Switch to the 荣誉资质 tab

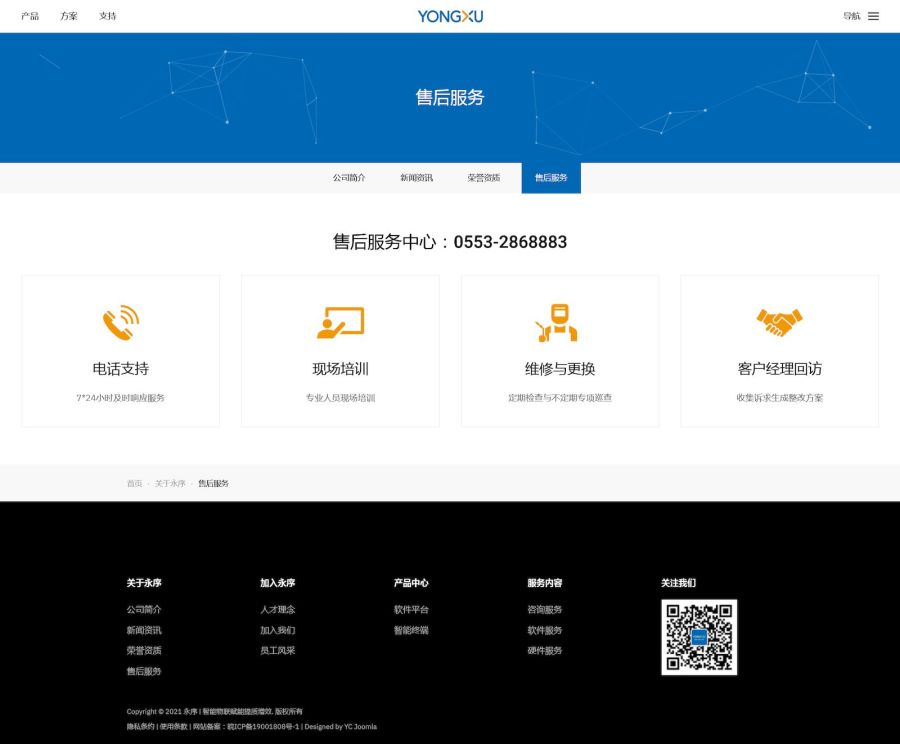tap(483, 178)
